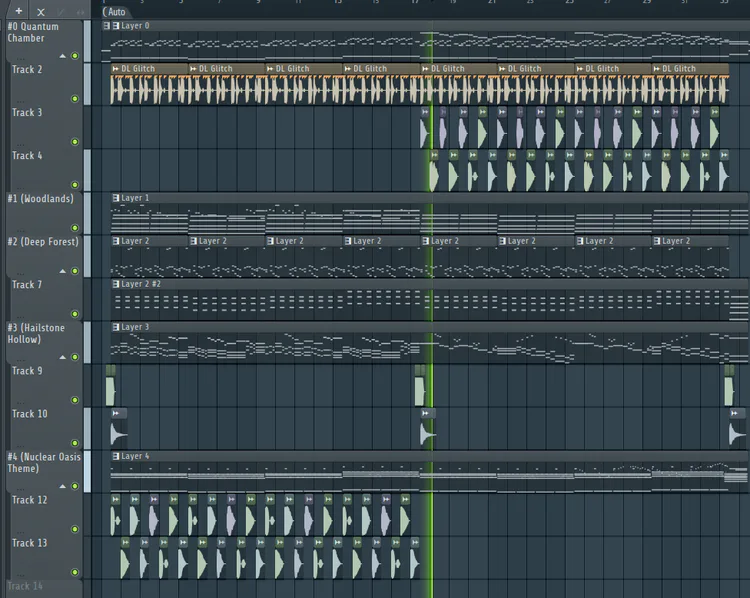Click the first DL Glitch clip's audio icon
750x598 pixels.
(x=115, y=68)
